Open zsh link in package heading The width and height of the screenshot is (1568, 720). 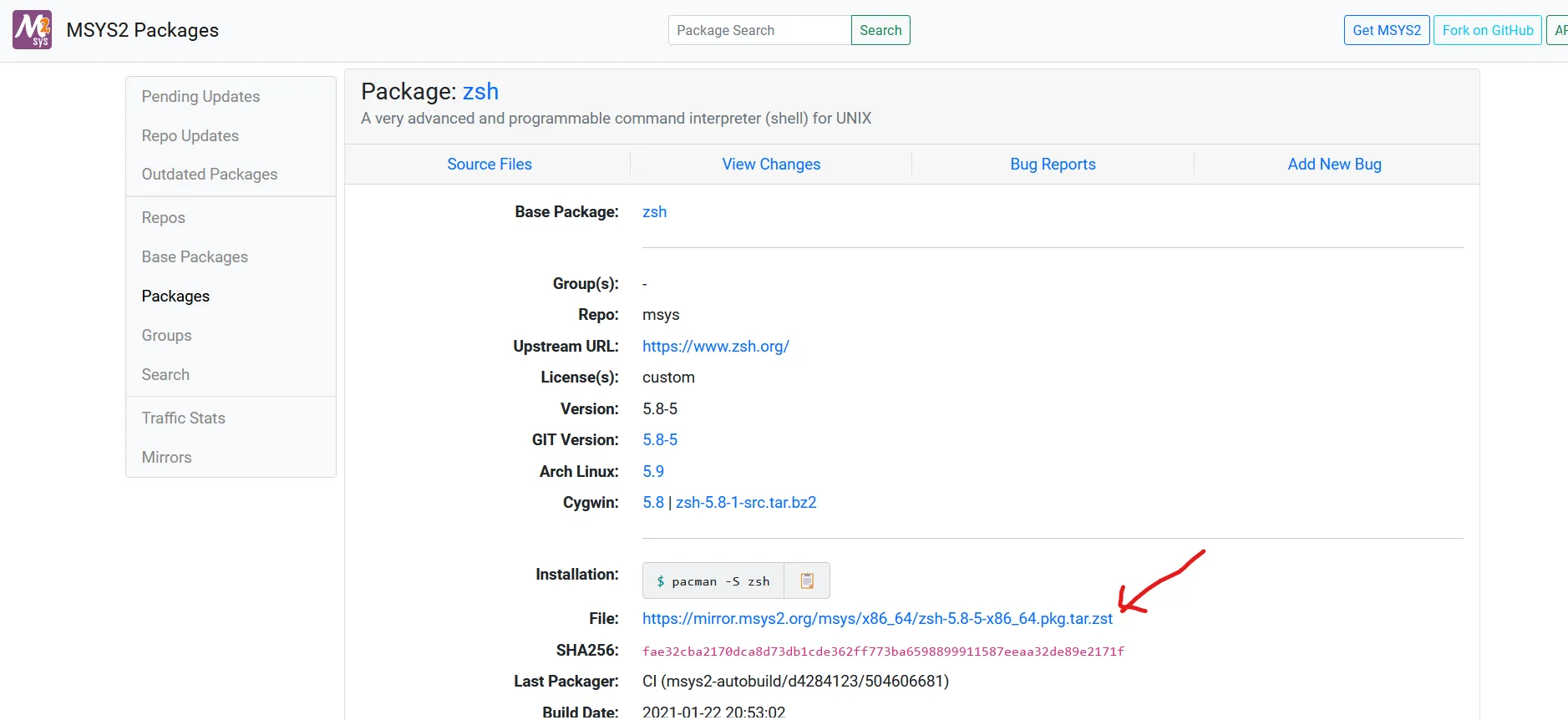tap(480, 91)
